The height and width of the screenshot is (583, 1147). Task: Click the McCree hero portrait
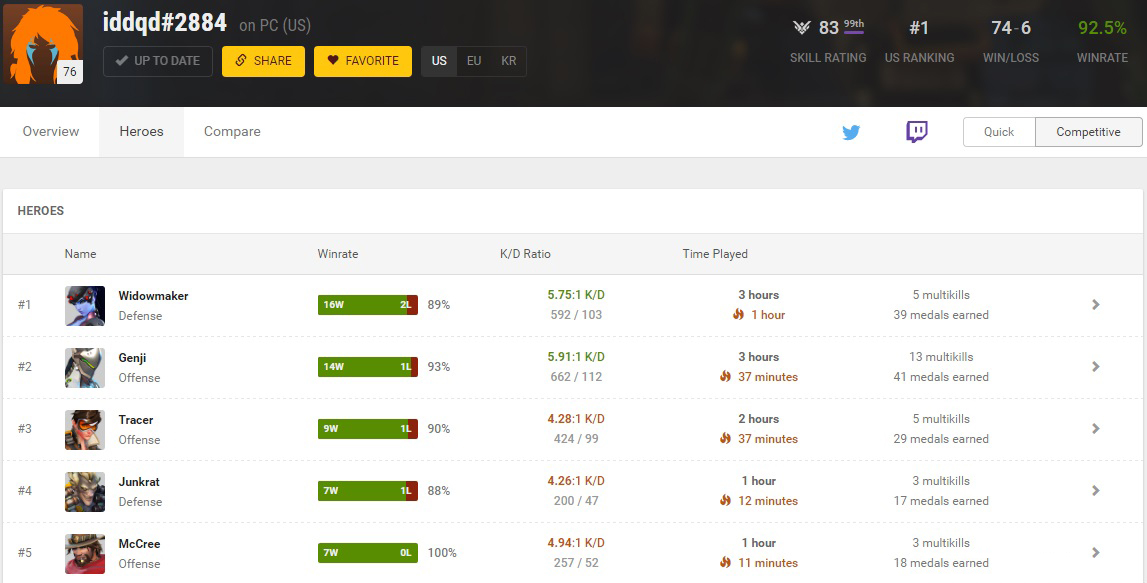coord(85,553)
